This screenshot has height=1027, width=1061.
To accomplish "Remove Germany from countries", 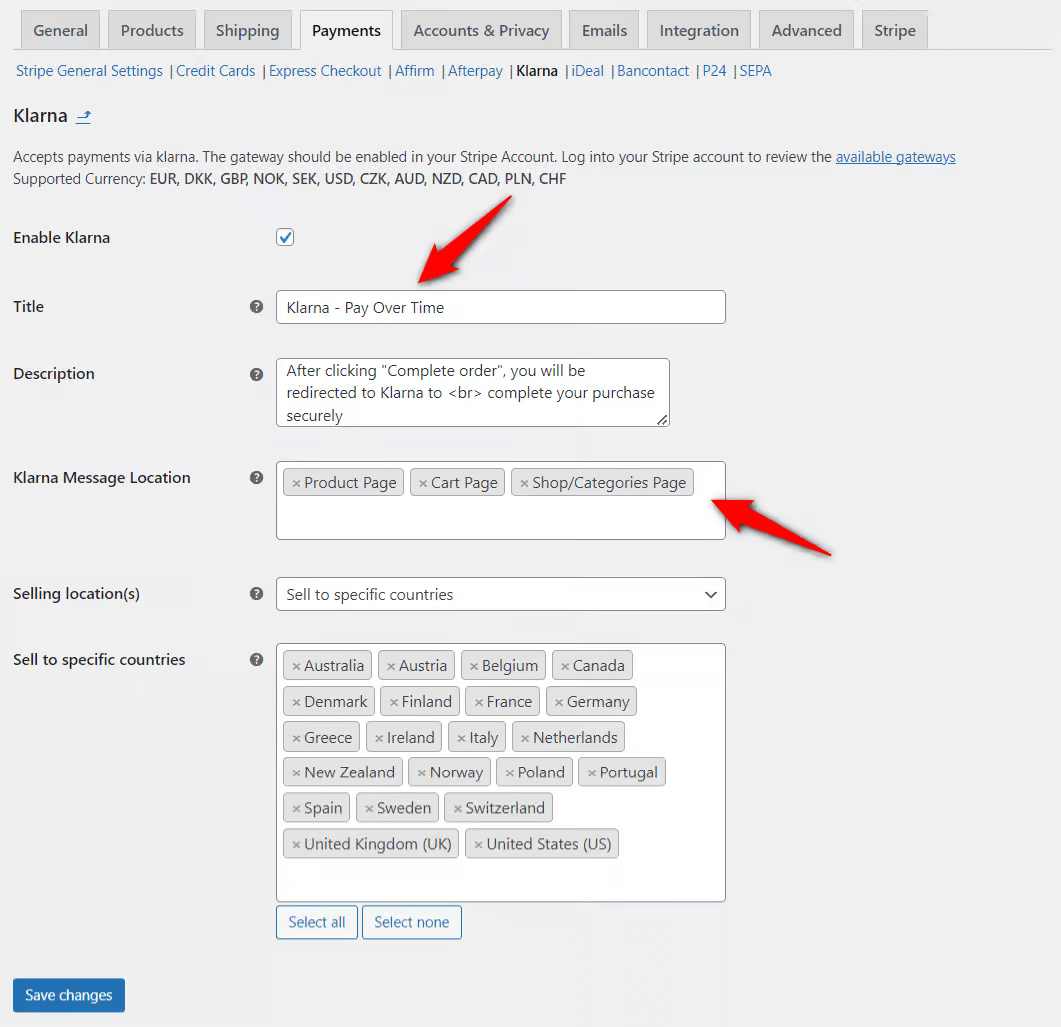I will [559, 702].
